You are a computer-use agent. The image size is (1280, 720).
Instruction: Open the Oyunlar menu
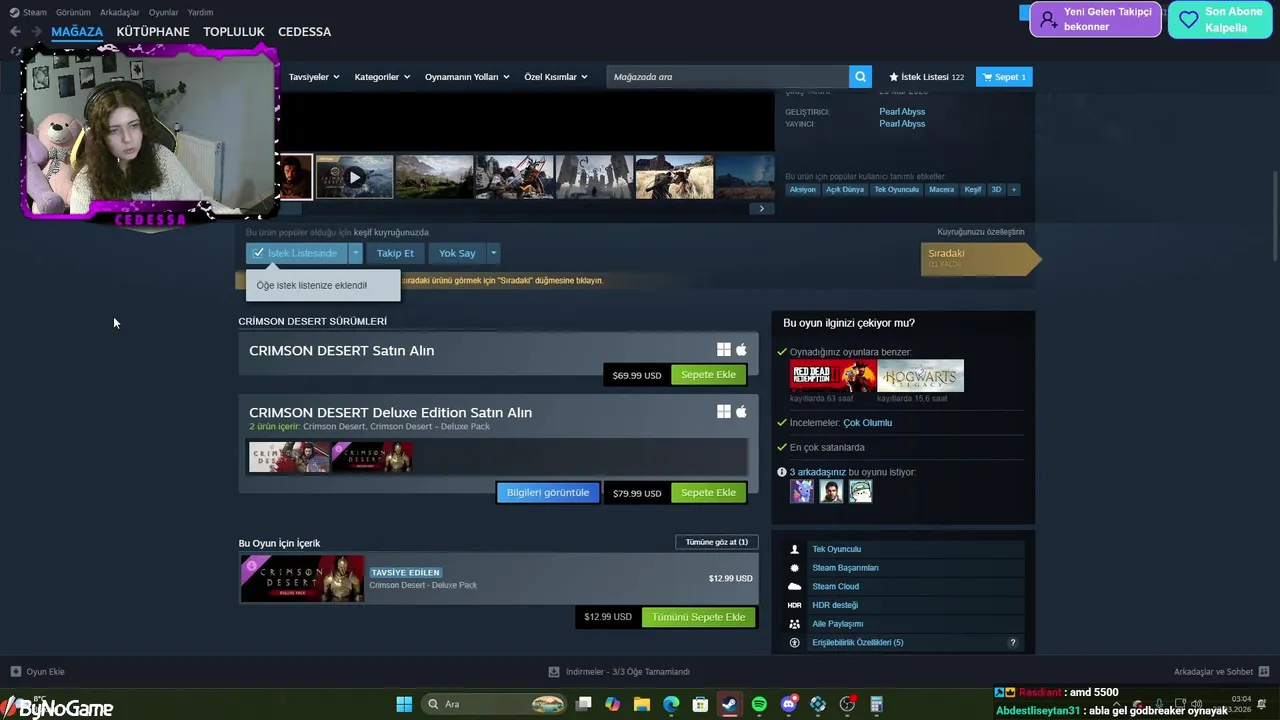click(x=163, y=12)
